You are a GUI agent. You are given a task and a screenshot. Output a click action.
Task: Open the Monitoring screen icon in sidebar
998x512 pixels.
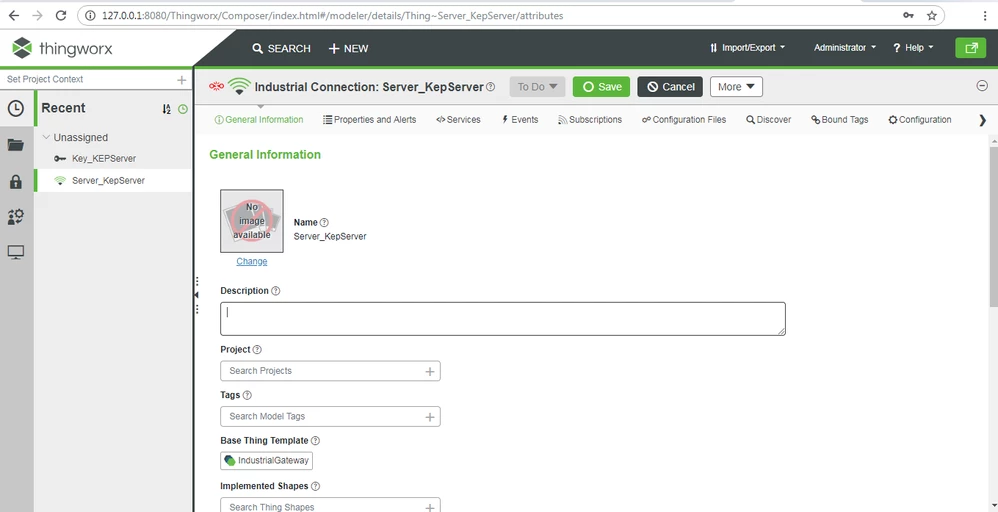point(16,253)
